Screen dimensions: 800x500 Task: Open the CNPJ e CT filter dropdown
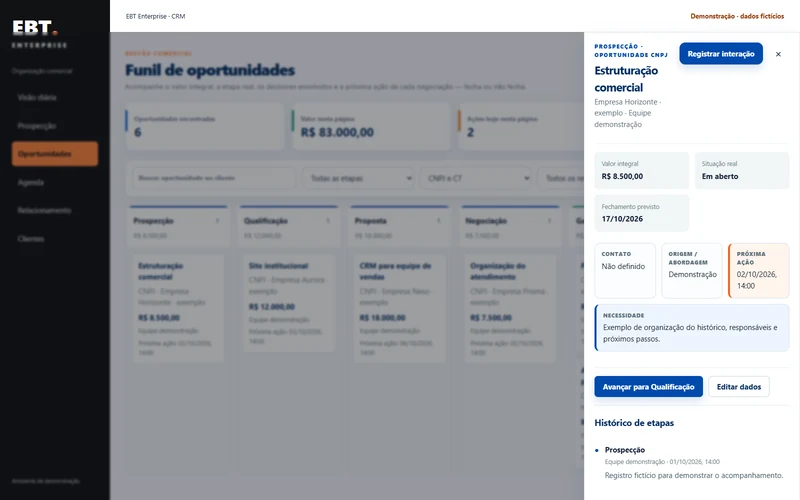pos(476,178)
